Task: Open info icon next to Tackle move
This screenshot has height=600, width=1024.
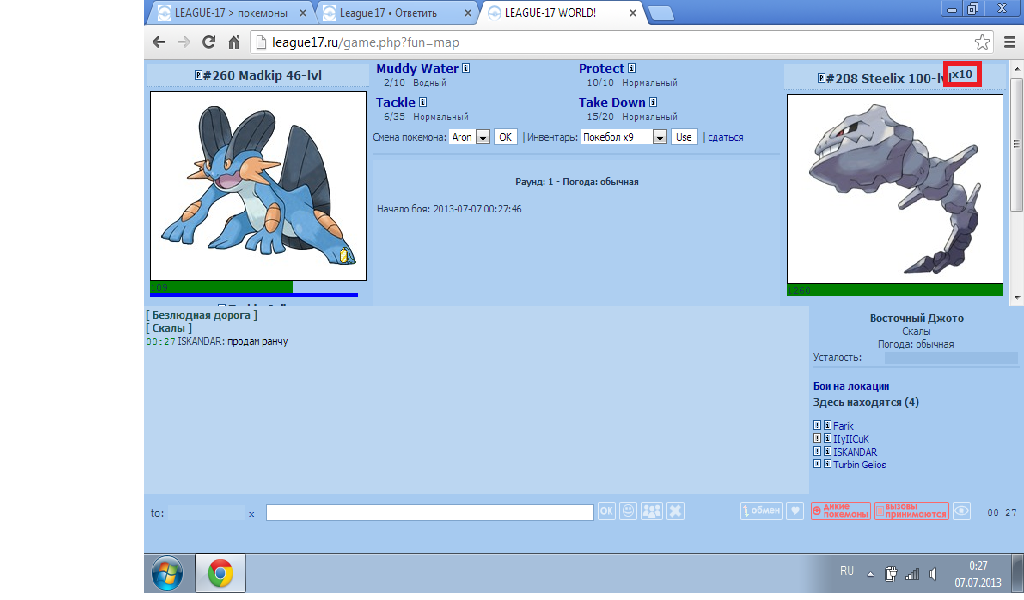Action: (x=423, y=102)
